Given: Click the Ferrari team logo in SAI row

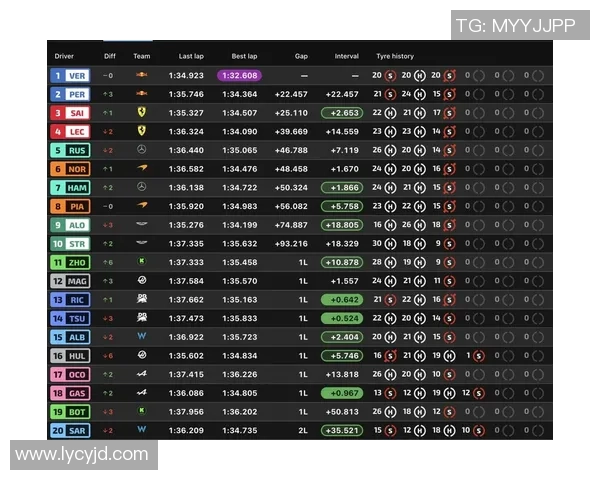Looking at the screenshot, I should tap(142, 112).
